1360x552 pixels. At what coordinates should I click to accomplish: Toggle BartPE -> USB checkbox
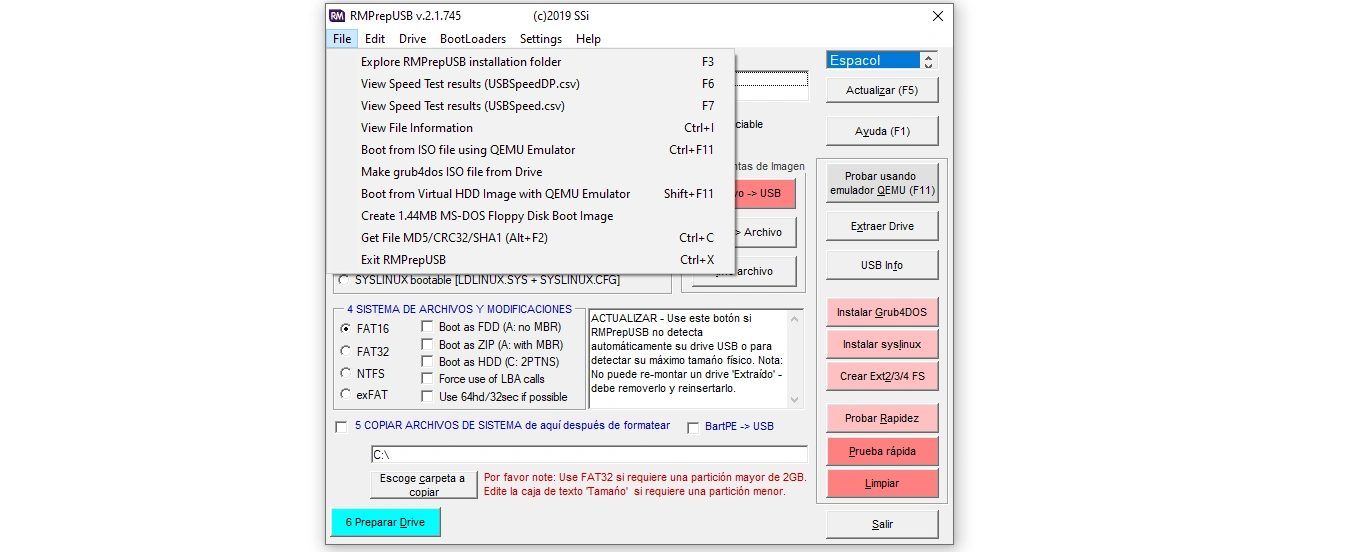coord(695,427)
